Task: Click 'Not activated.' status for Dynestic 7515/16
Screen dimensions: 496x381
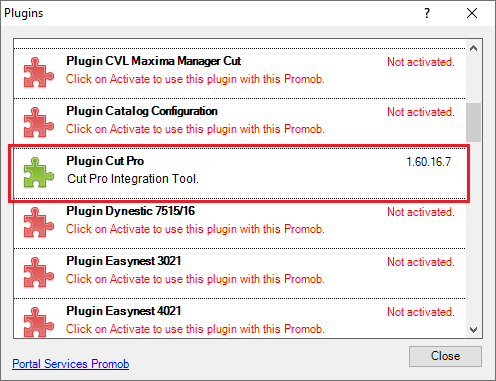Action: 421,212
